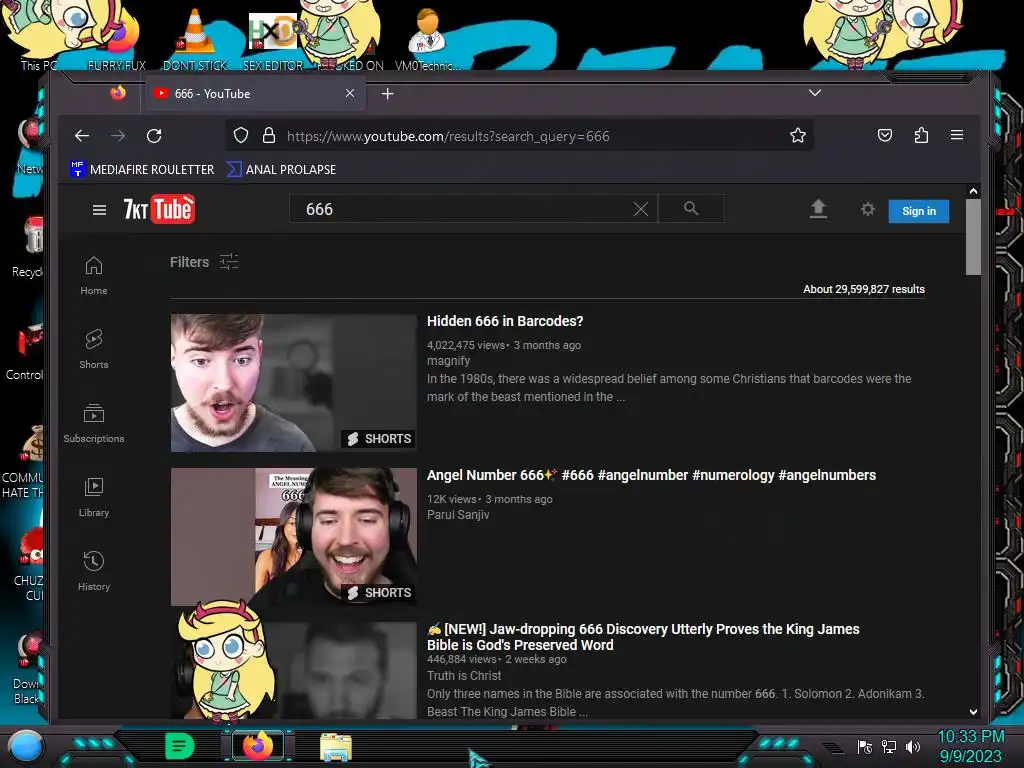Open the HxD SEX EDITOR desktop icon
This screenshot has width=1024, height=768.
coord(273,40)
